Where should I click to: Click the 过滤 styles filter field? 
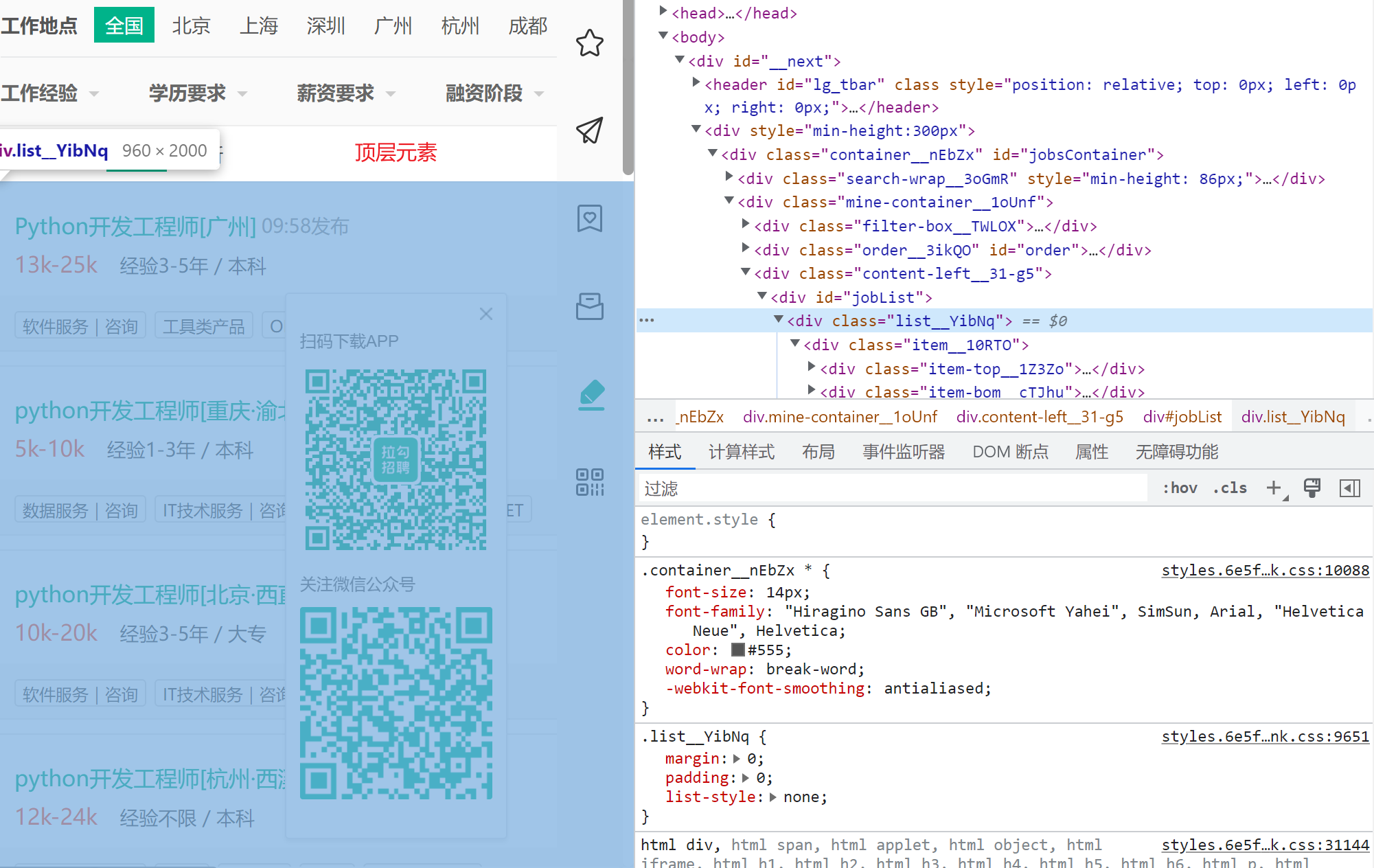pyautogui.click(x=893, y=488)
